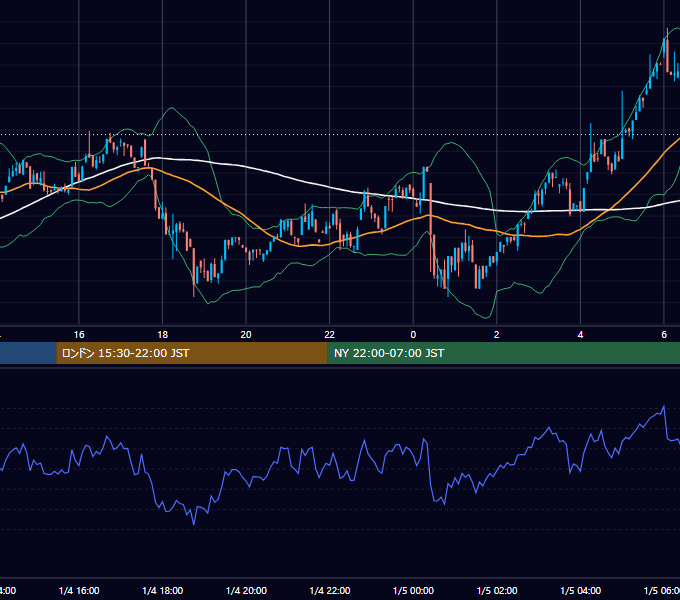Image resolution: width=680 pixels, height=600 pixels.
Task: Click the 22 hour label on upper axis
Action: tap(330, 335)
